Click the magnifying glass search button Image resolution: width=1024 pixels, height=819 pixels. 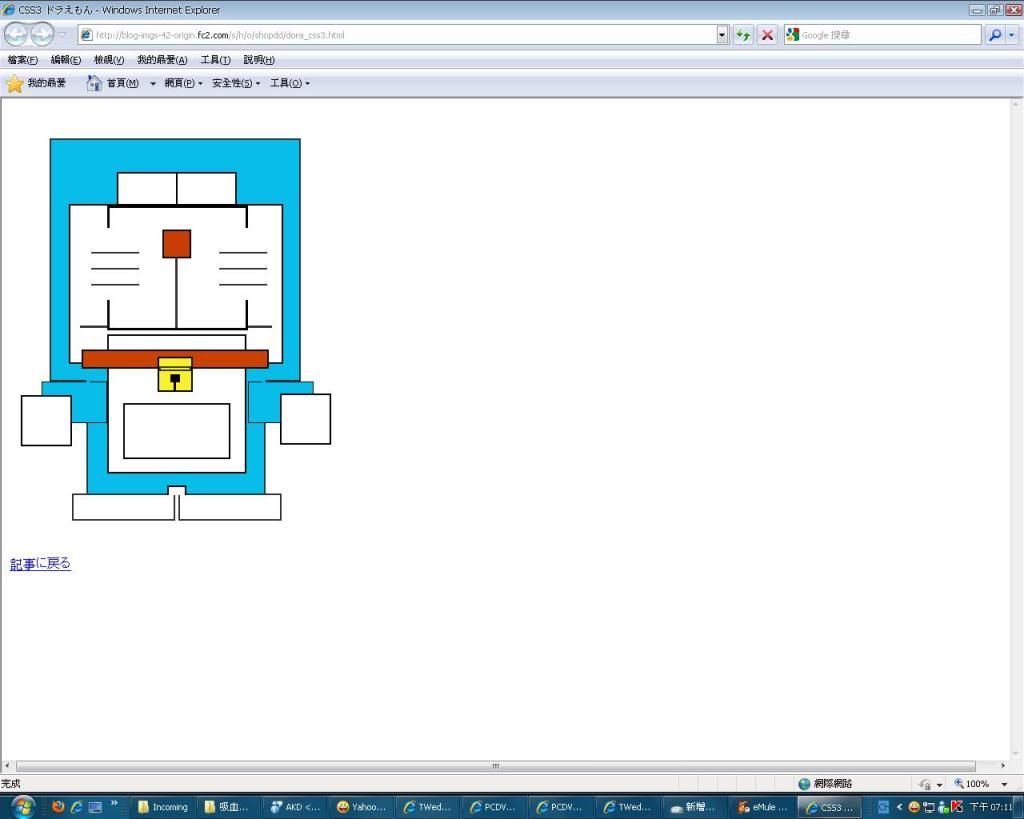(x=995, y=35)
